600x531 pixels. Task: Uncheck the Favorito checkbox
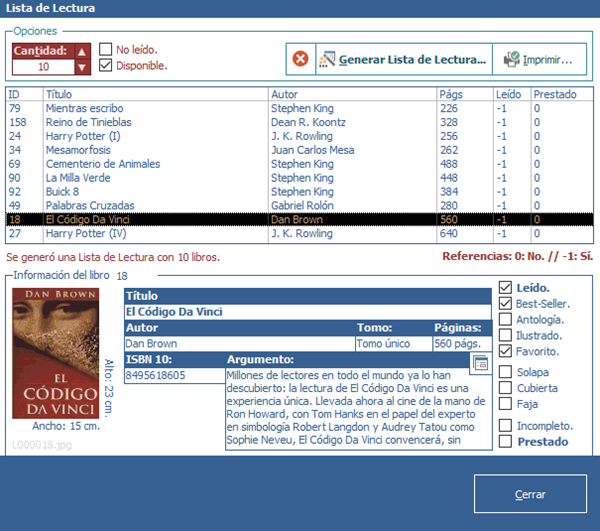point(505,351)
